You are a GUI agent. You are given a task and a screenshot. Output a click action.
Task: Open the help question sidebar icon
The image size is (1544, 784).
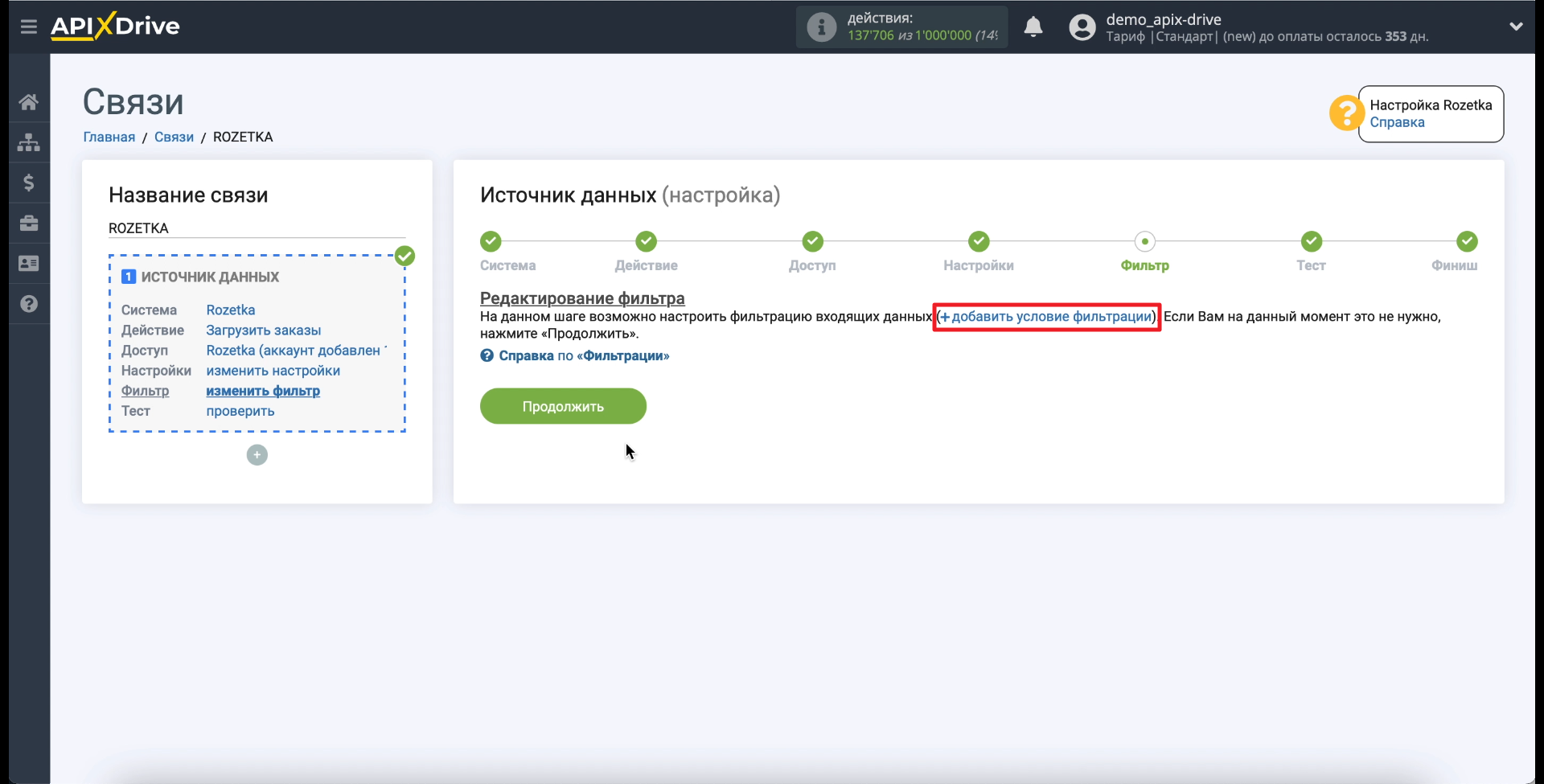(x=29, y=304)
